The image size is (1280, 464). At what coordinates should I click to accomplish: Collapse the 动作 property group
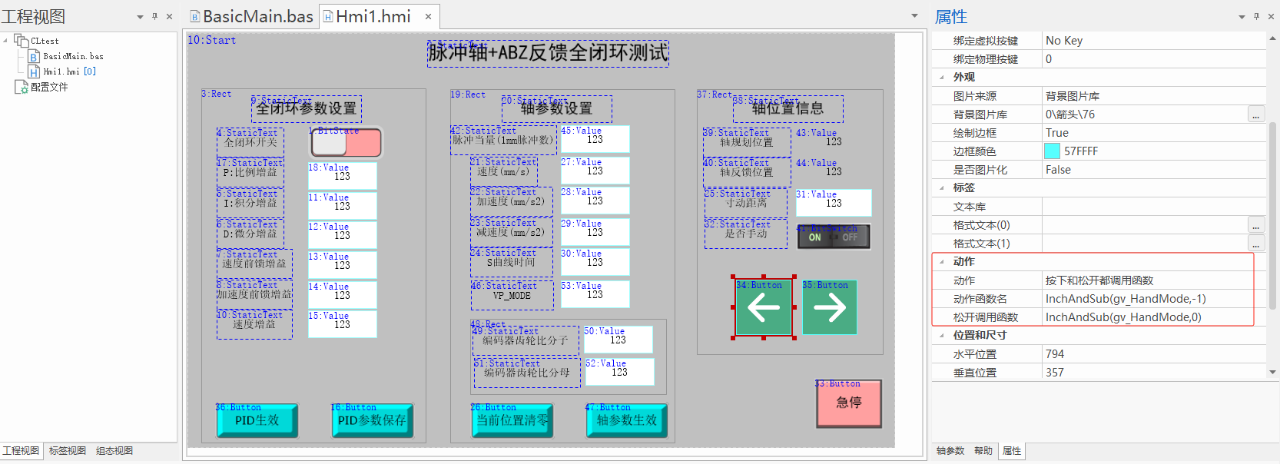pyautogui.click(x=942, y=261)
